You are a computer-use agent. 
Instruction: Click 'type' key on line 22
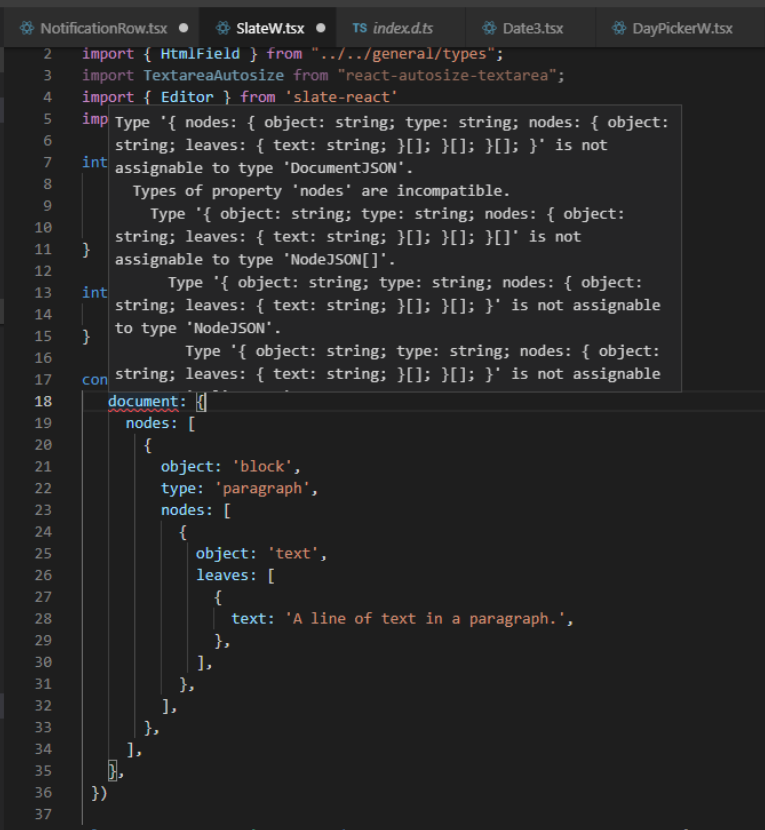pyautogui.click(x=178, y=489)
